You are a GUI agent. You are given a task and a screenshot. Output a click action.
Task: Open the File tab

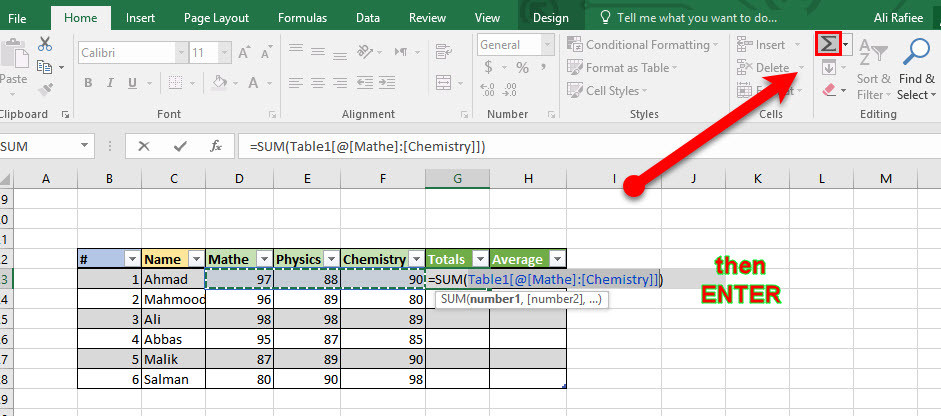click(17, 18)
